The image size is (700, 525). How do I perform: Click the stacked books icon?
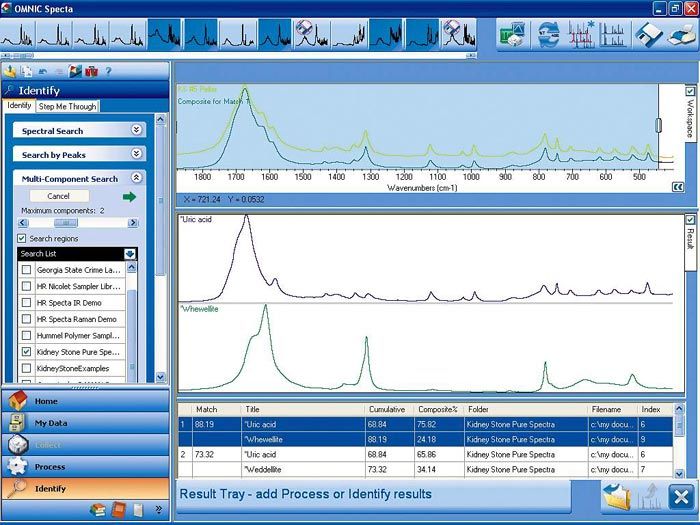[97, 510]
